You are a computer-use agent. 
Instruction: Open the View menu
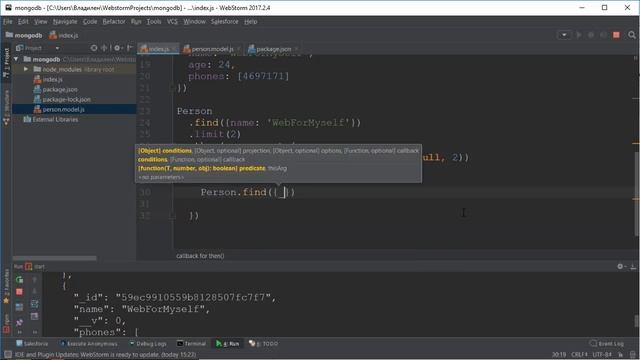click(40, 22)
